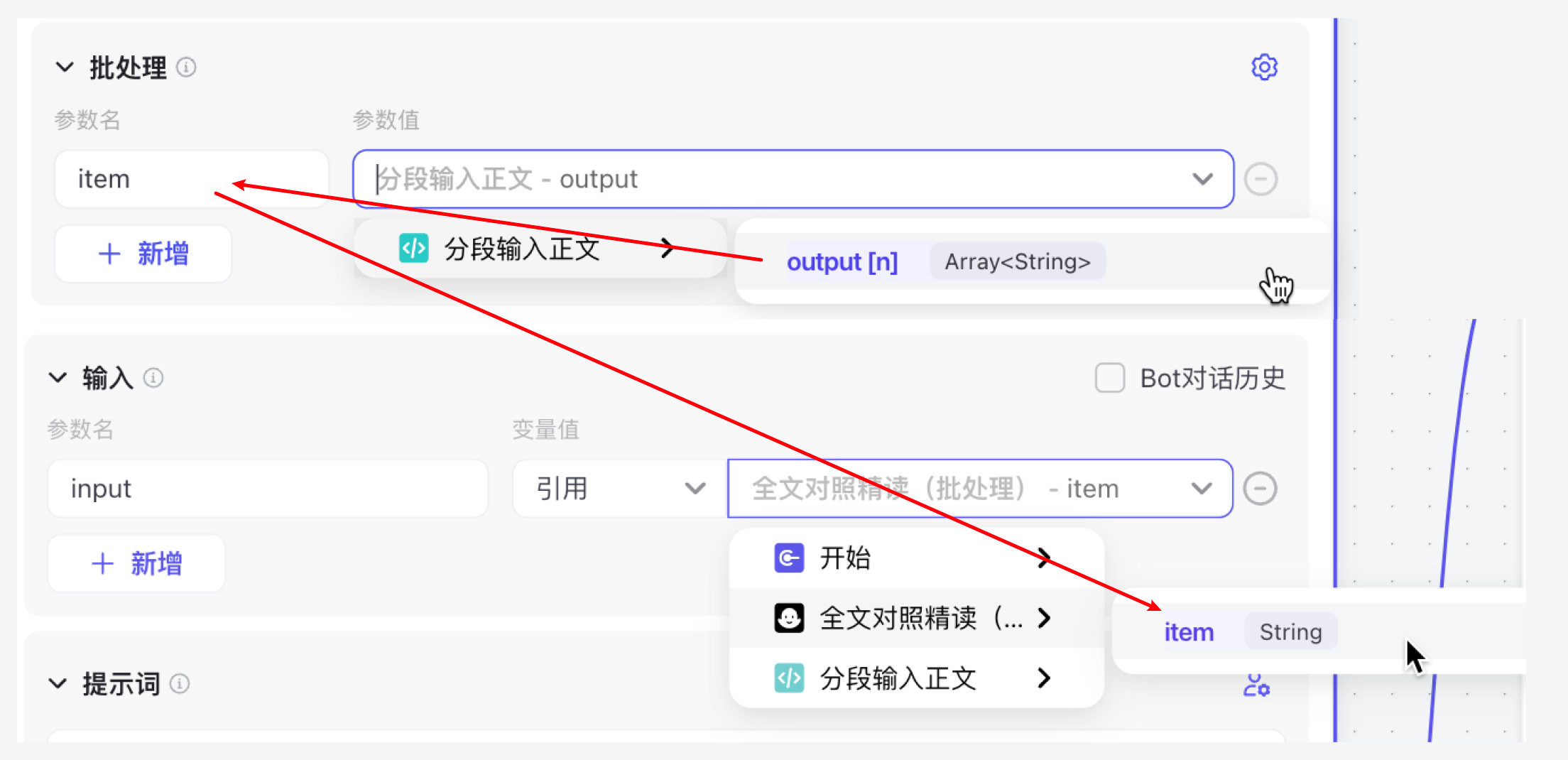Open the batch processing settings gear
The image size is (1568, 760).
pos(1264,67)
